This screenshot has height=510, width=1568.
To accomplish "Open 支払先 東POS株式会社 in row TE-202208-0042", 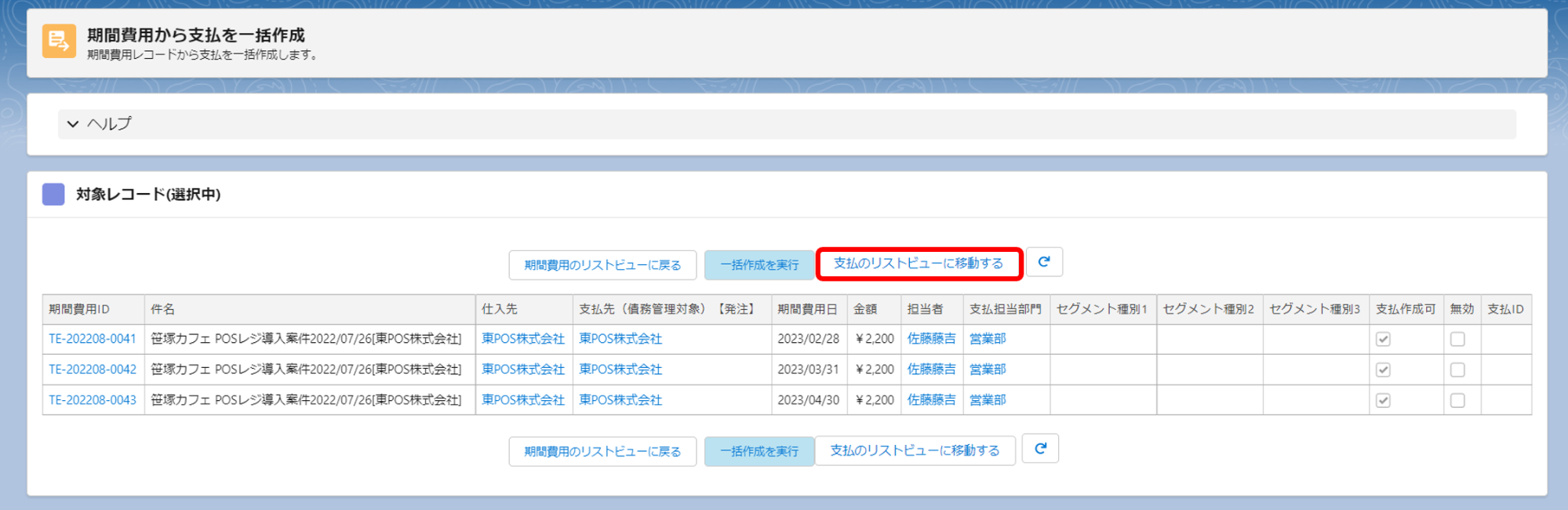I will [x=620, y=370].
